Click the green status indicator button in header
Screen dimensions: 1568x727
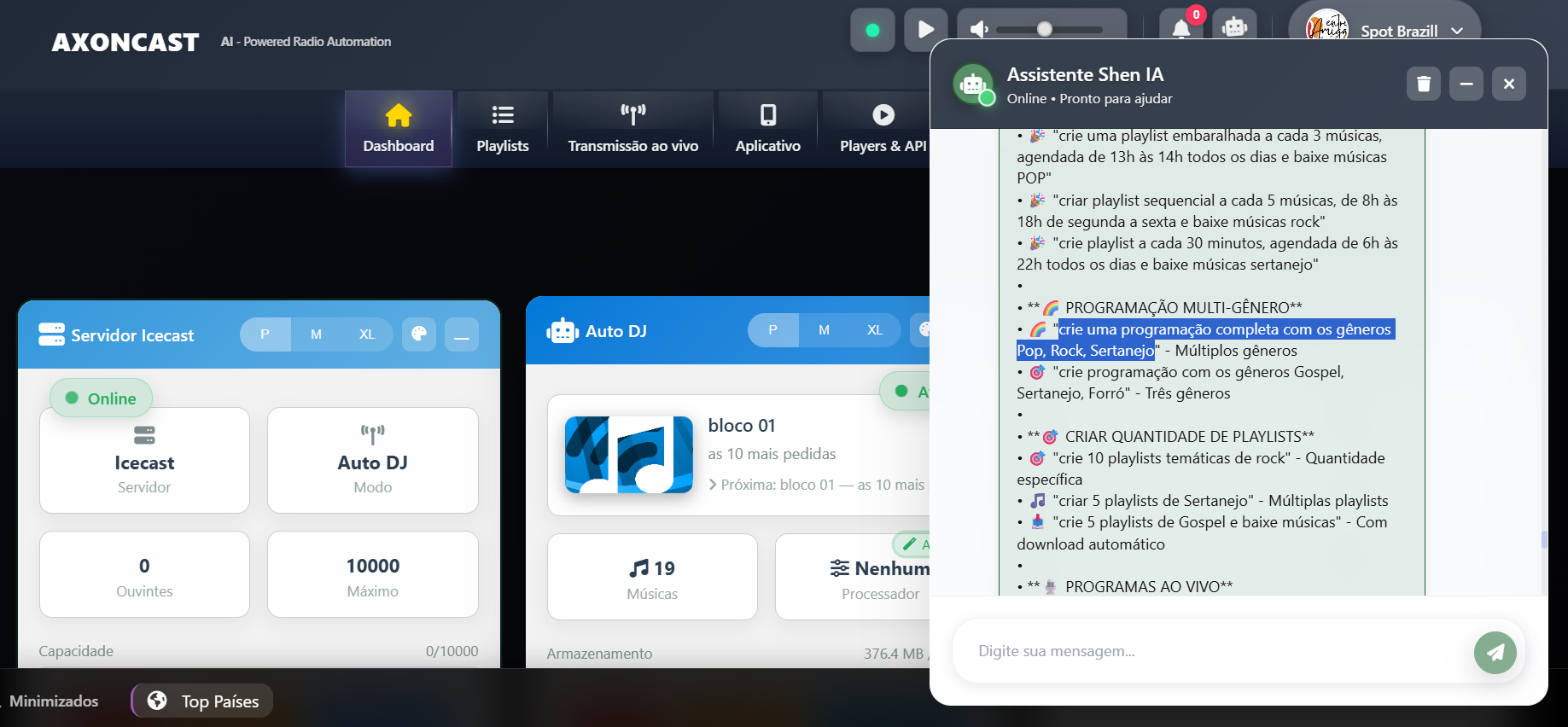872,30
